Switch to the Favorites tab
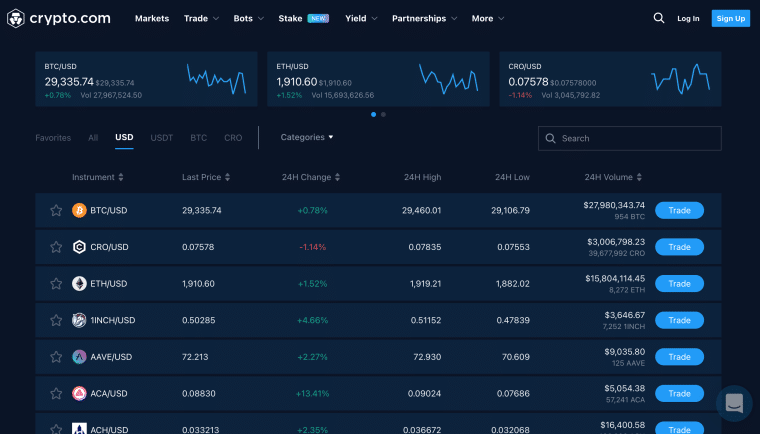The image size is (760, 434). [53, 138]
